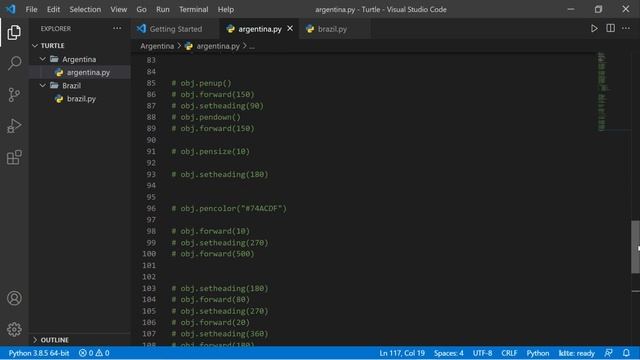
Task: Open the Manage gear icon
Action: (14, 329)
